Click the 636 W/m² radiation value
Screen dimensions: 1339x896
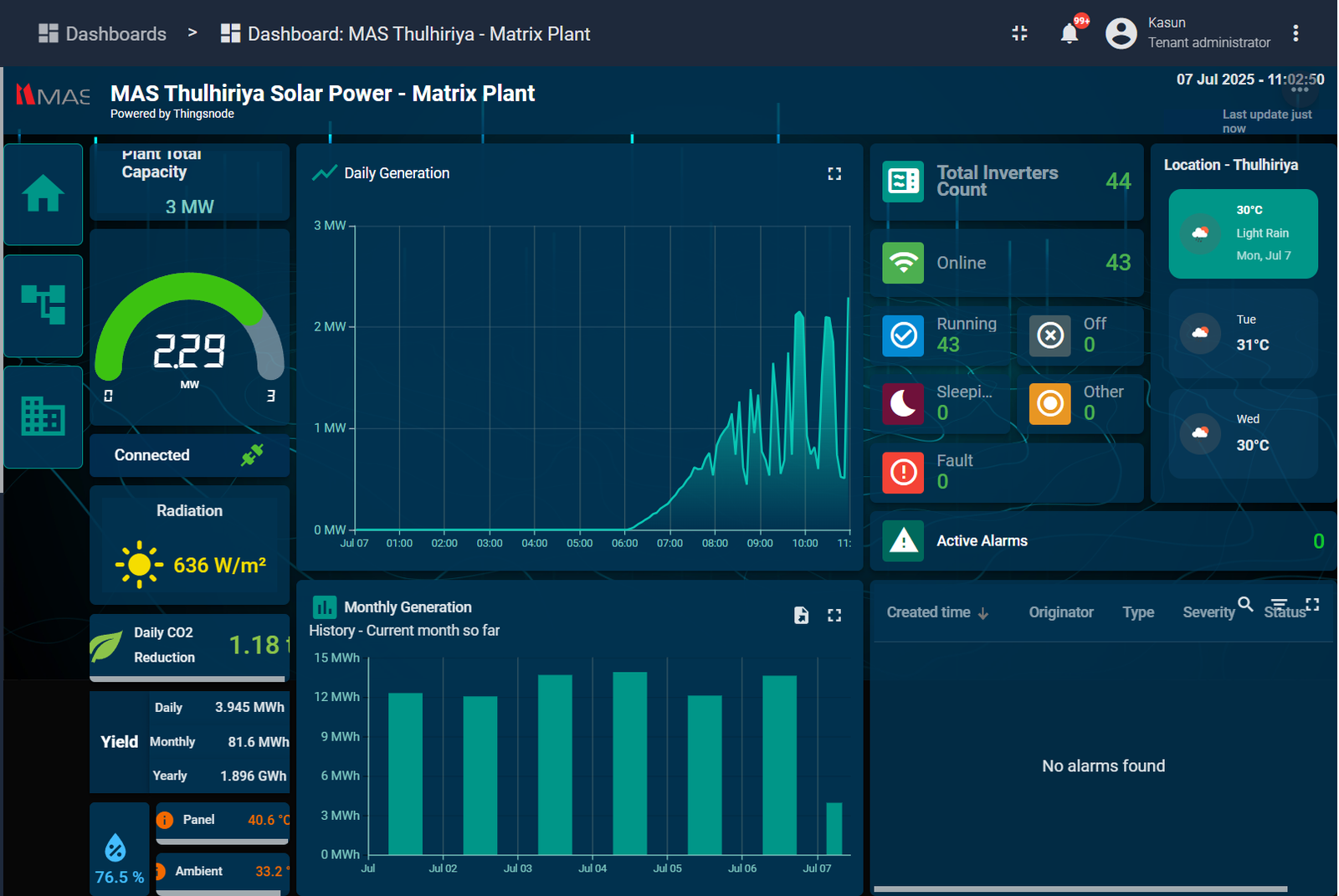219,566
